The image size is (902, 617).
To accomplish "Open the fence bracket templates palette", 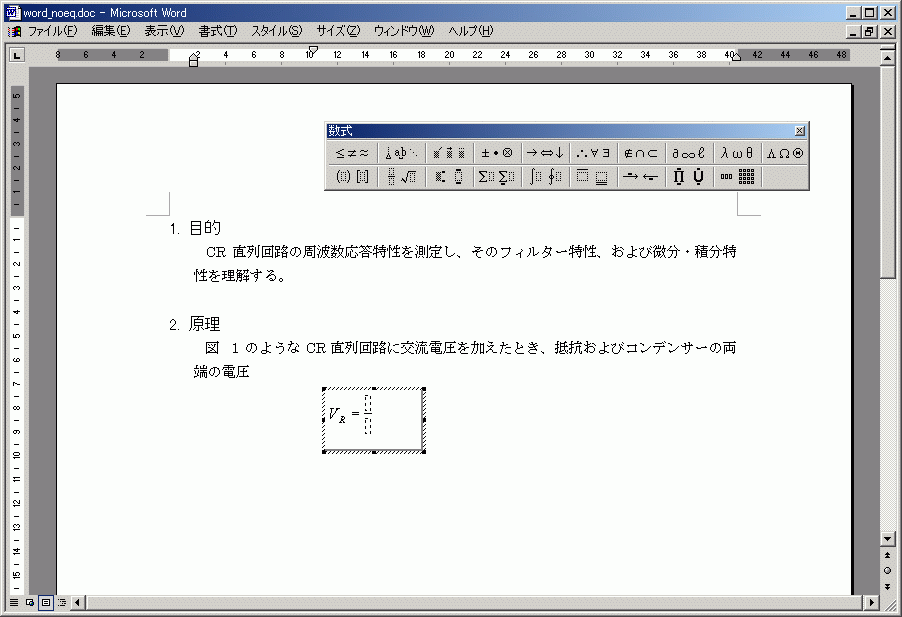I will coord(351,177).
